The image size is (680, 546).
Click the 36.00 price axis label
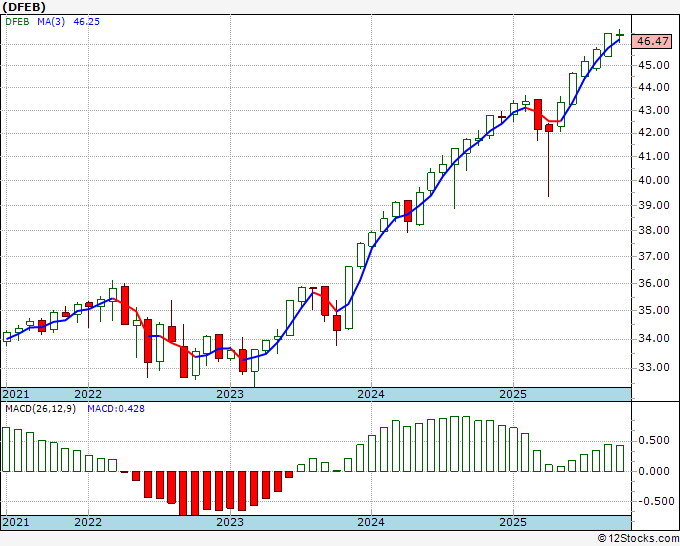[654, 283]
